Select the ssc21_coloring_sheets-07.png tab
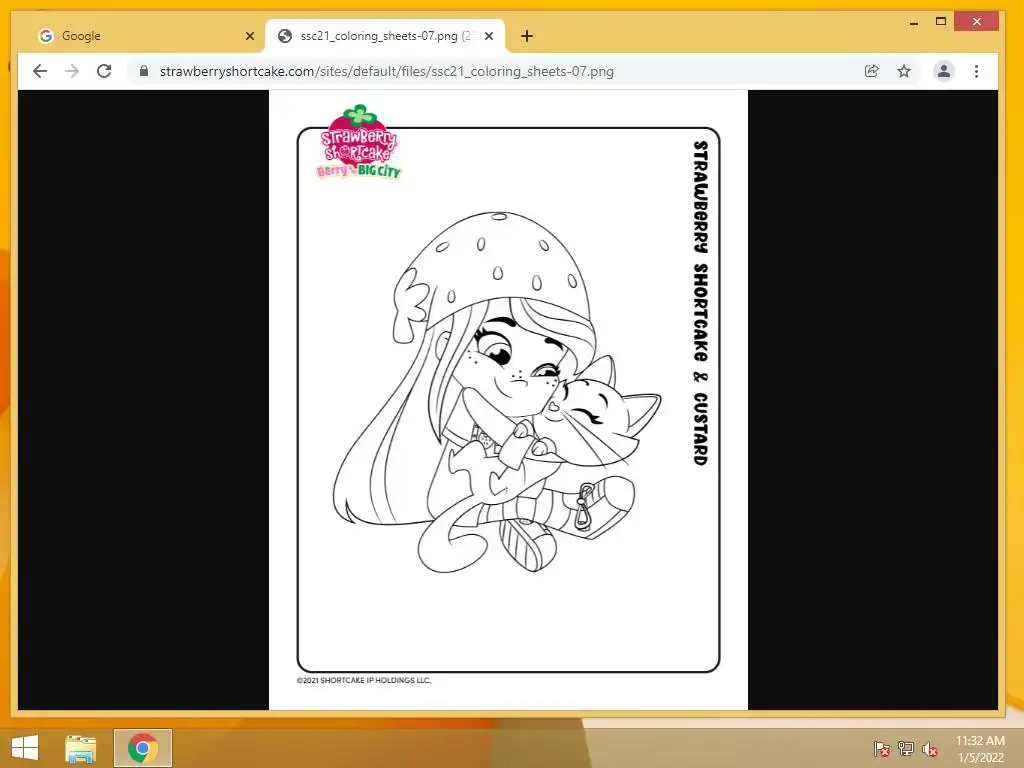Image resolution: width=1024 pixels, height=768 pixels. (385, 36)
